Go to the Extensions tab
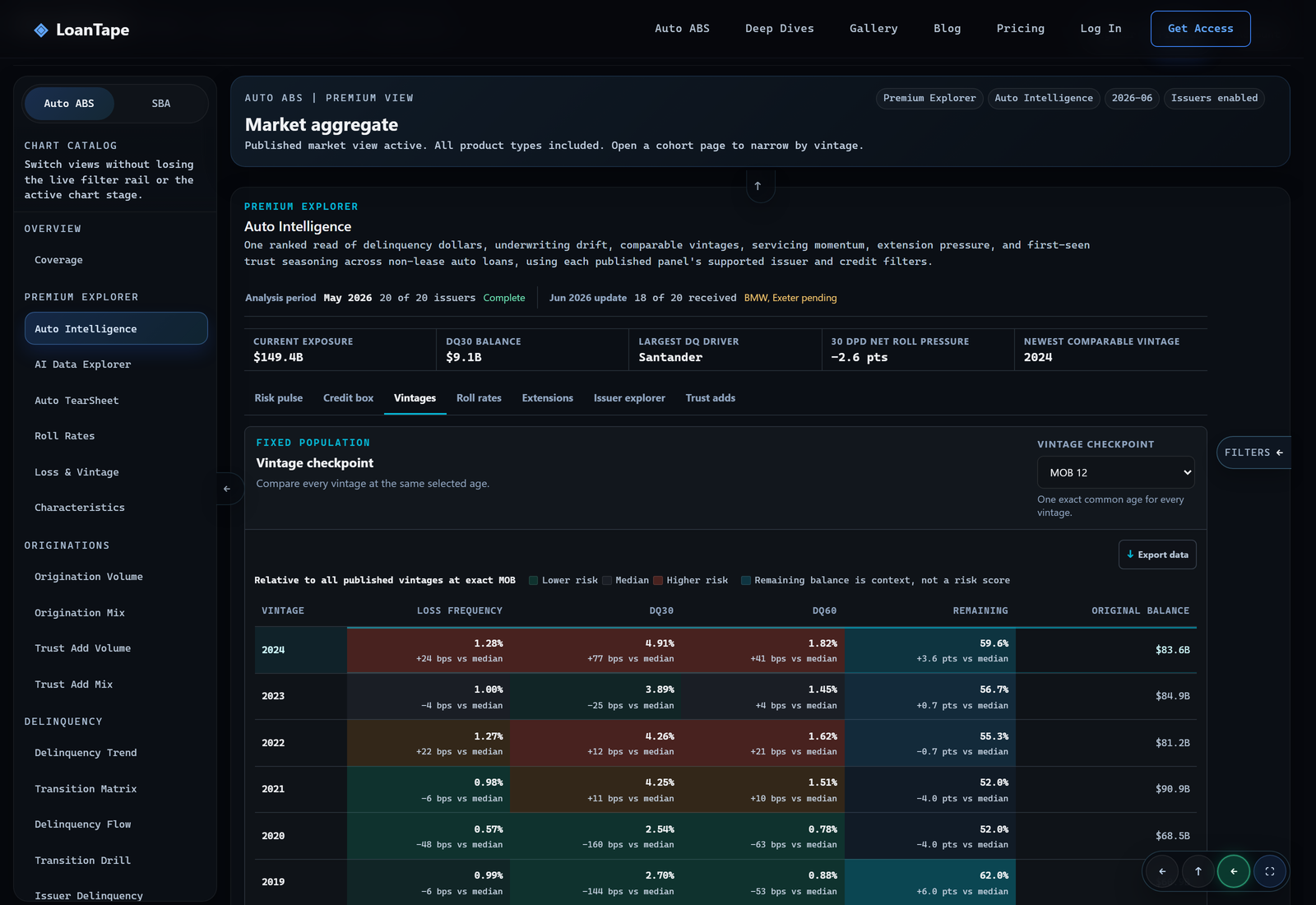This screenshot has height=905, width=1316. point(548,398)
